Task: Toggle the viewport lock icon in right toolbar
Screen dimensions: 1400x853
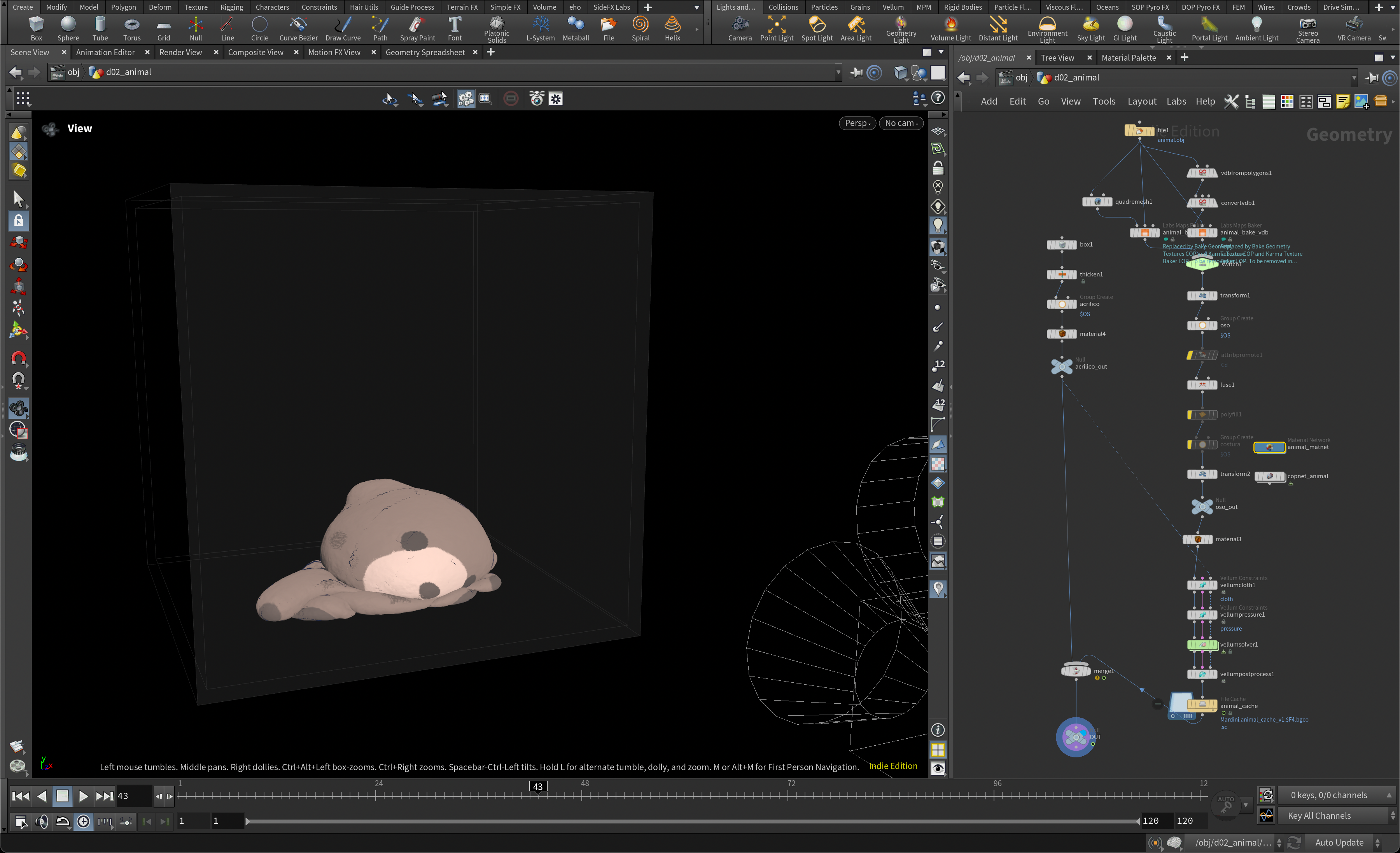Action: (x=938, y=168)
